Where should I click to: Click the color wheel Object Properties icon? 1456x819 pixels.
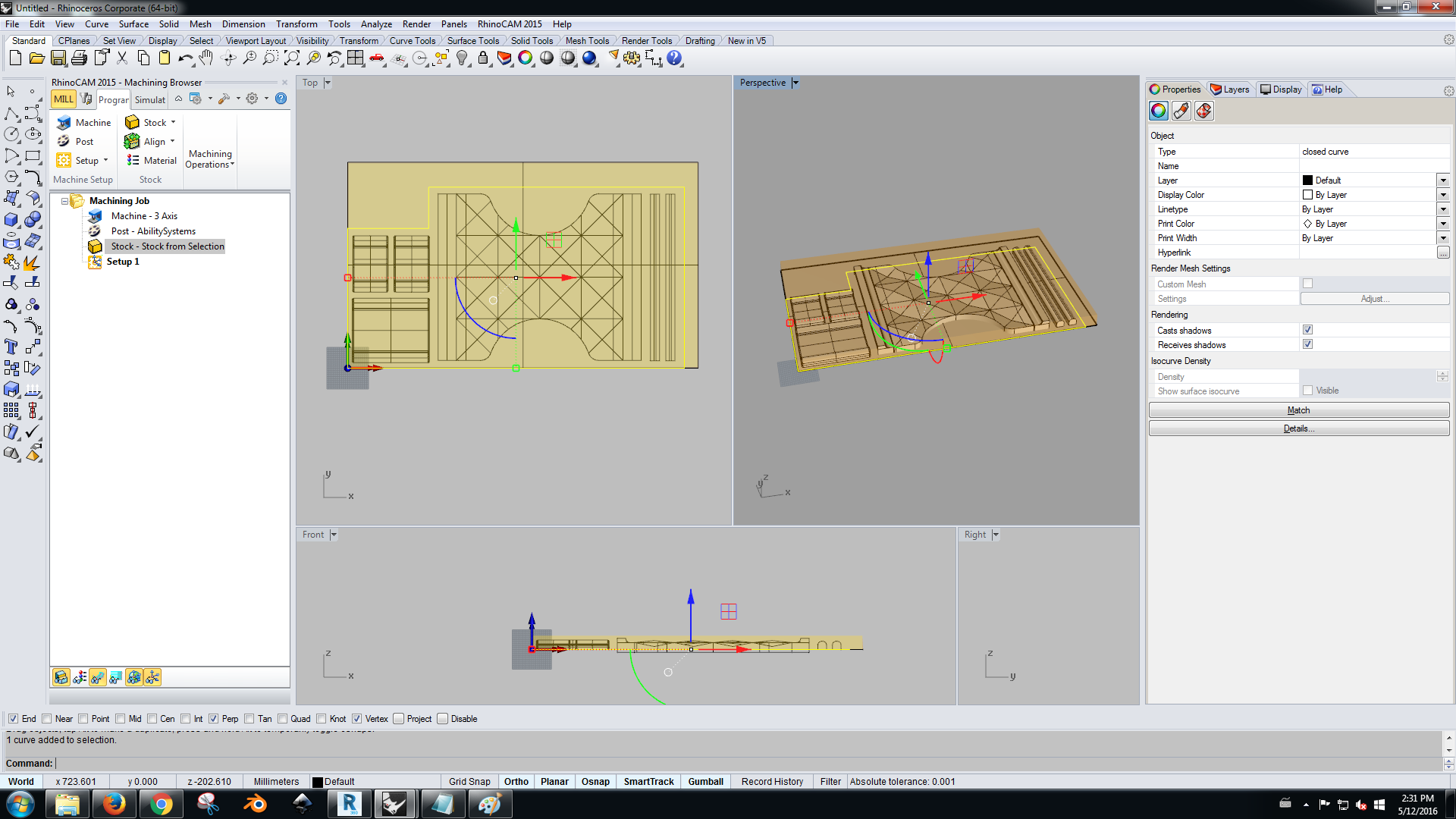tap(526, 58)
